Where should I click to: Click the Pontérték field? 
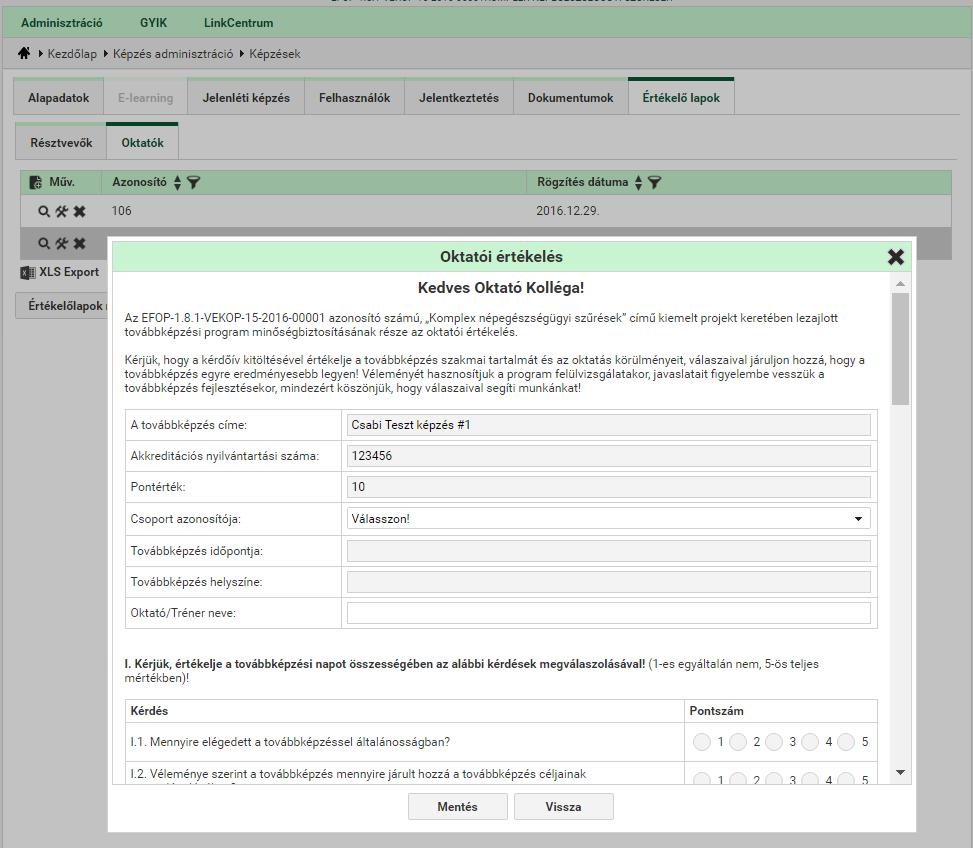pos(608,487)
